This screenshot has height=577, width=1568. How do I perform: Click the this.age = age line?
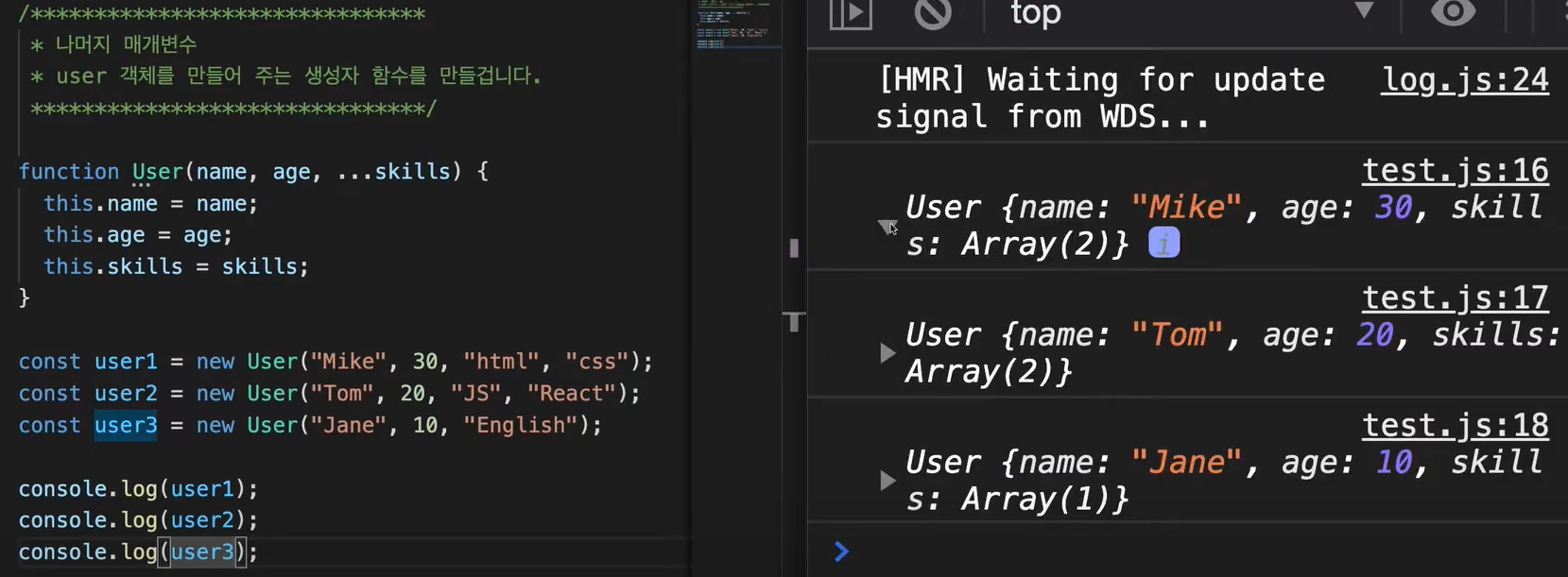[138, 235]
